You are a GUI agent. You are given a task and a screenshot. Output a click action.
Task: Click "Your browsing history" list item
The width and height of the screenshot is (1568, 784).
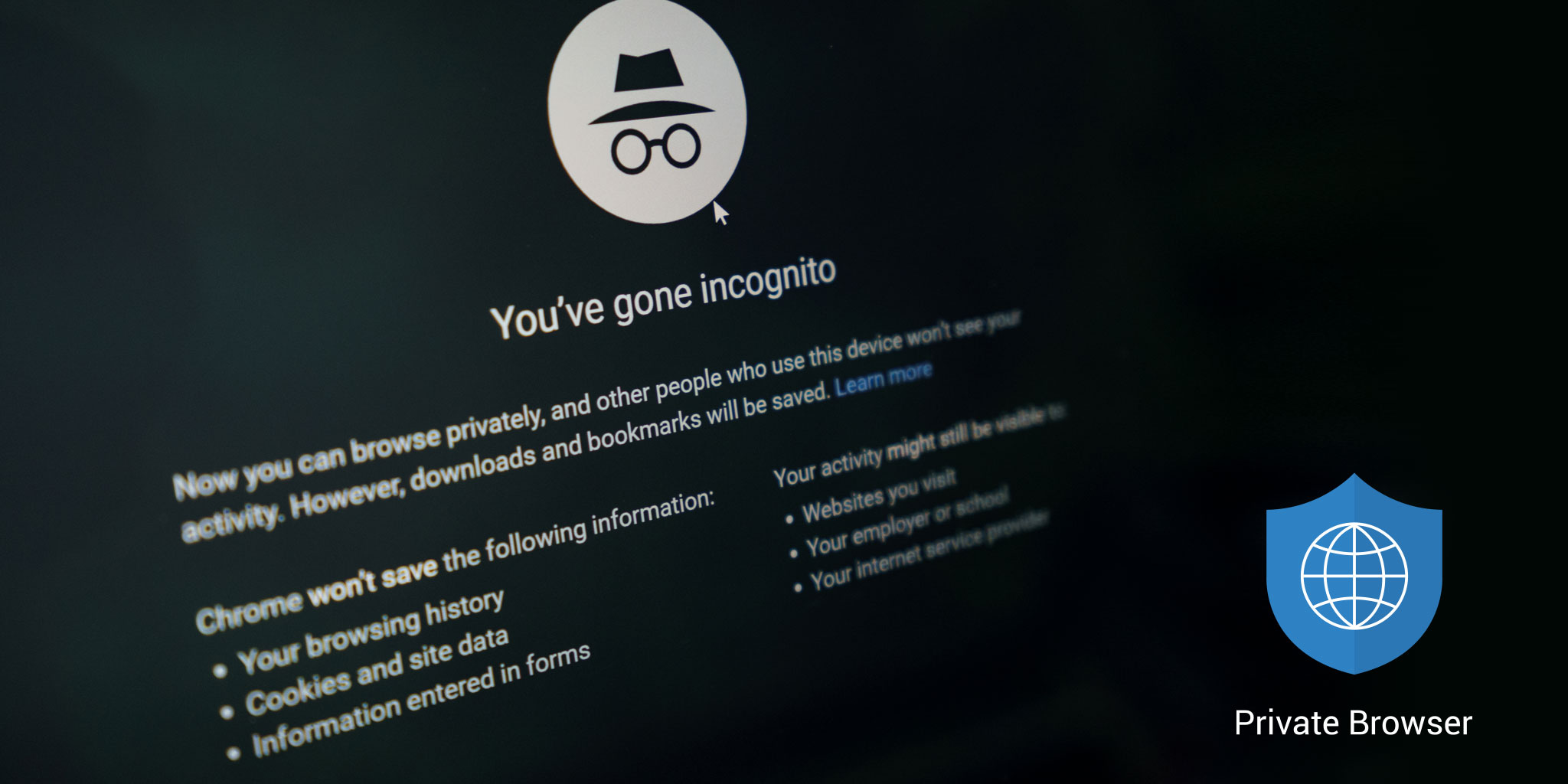coord(371,632)
